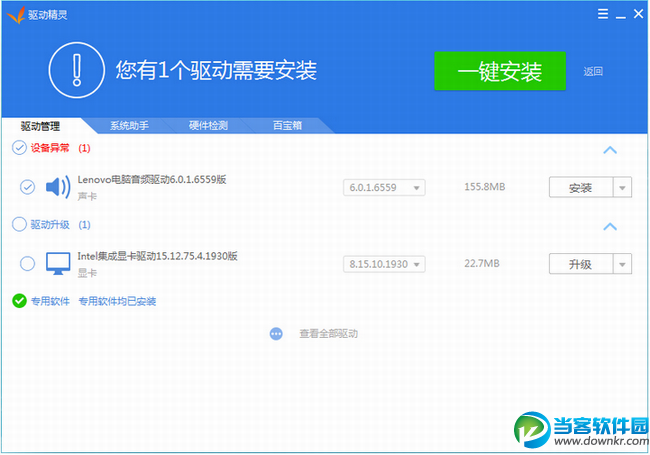Open the 8.15.10.1930 version dropdown
This screenshot has height=455, width=650.
384,264
